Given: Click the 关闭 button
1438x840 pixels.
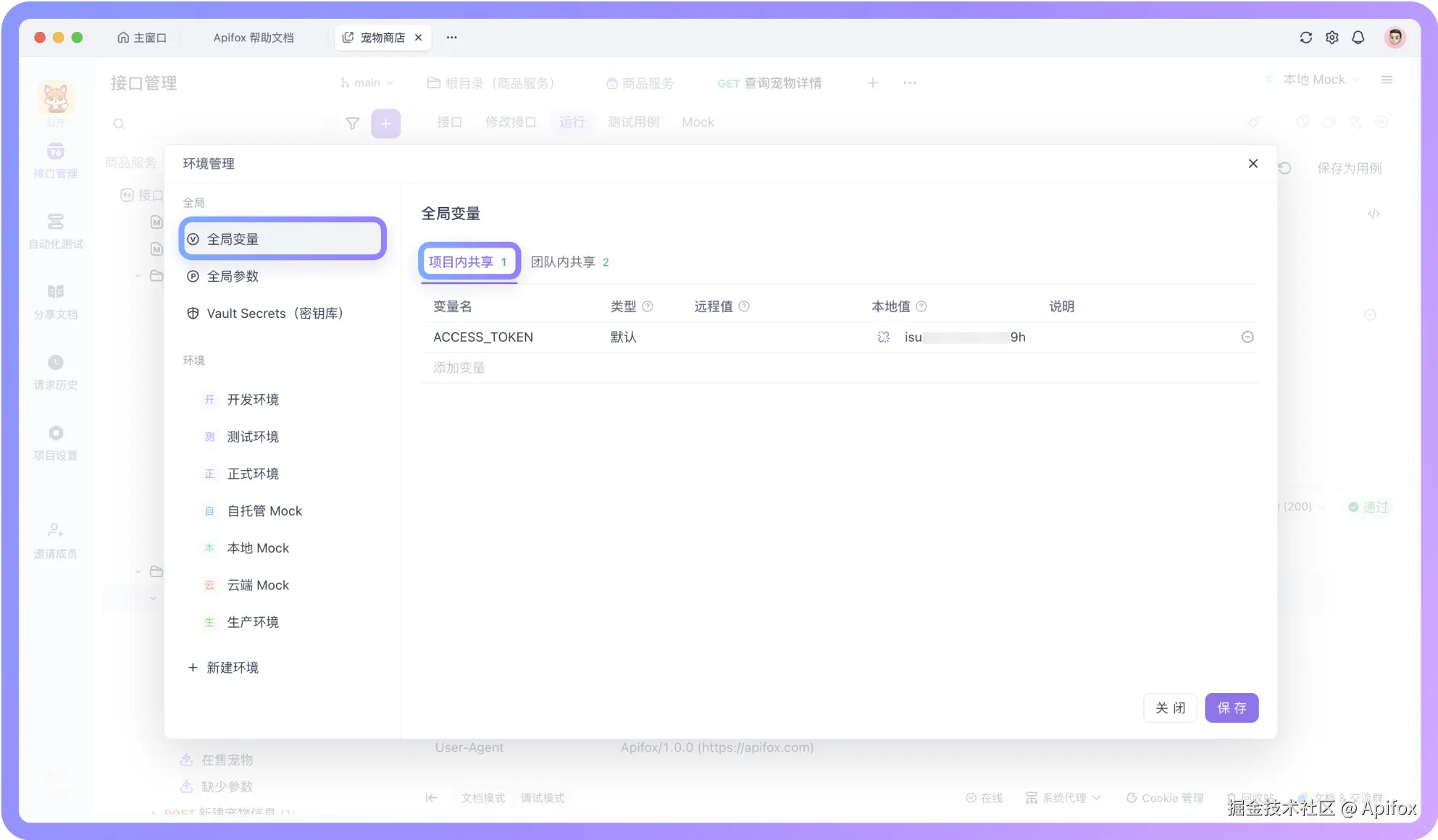Looking at the screenshot, I should [x=1169, y=707].
